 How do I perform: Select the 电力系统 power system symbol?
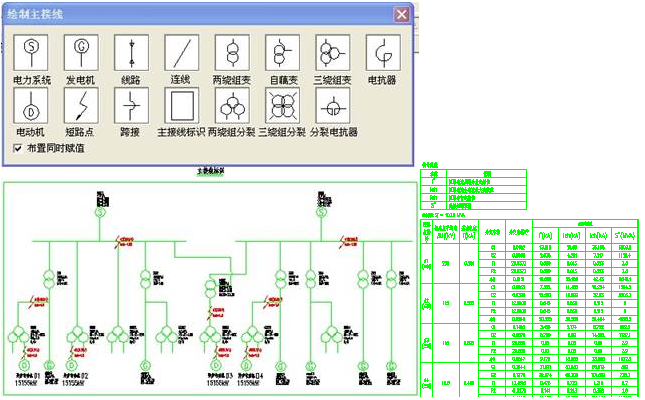tap(31, 52)
